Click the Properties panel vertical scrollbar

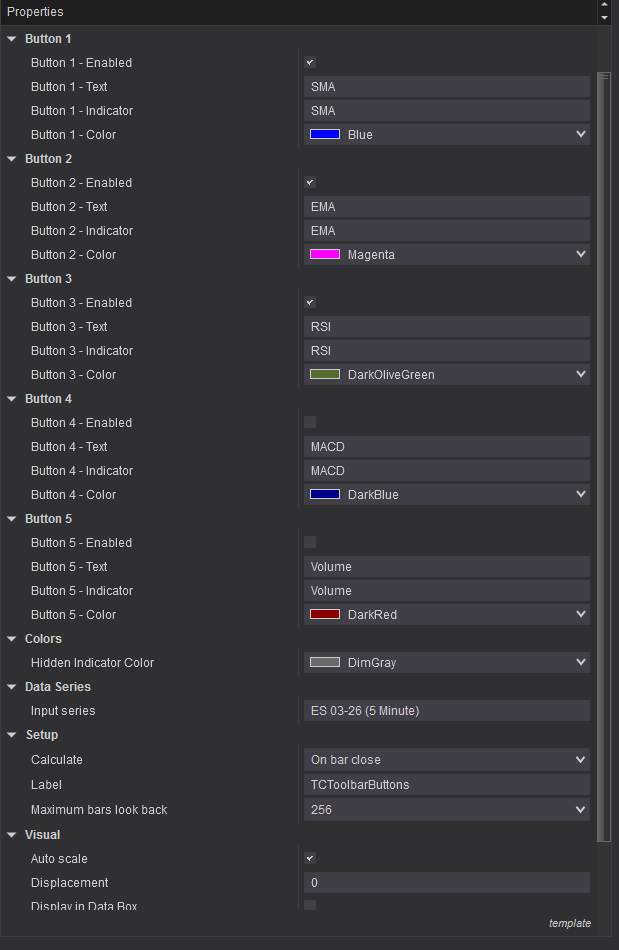coord(603,450)
